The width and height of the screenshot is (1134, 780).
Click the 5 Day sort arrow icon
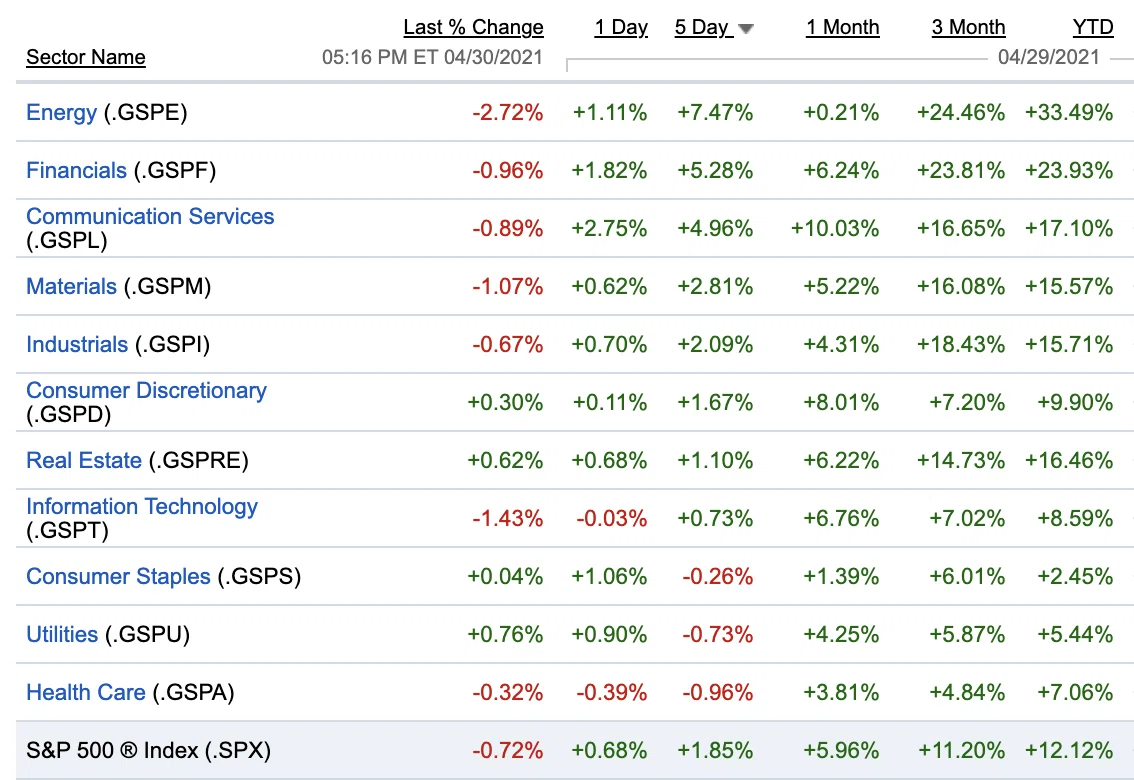[746, 29]
